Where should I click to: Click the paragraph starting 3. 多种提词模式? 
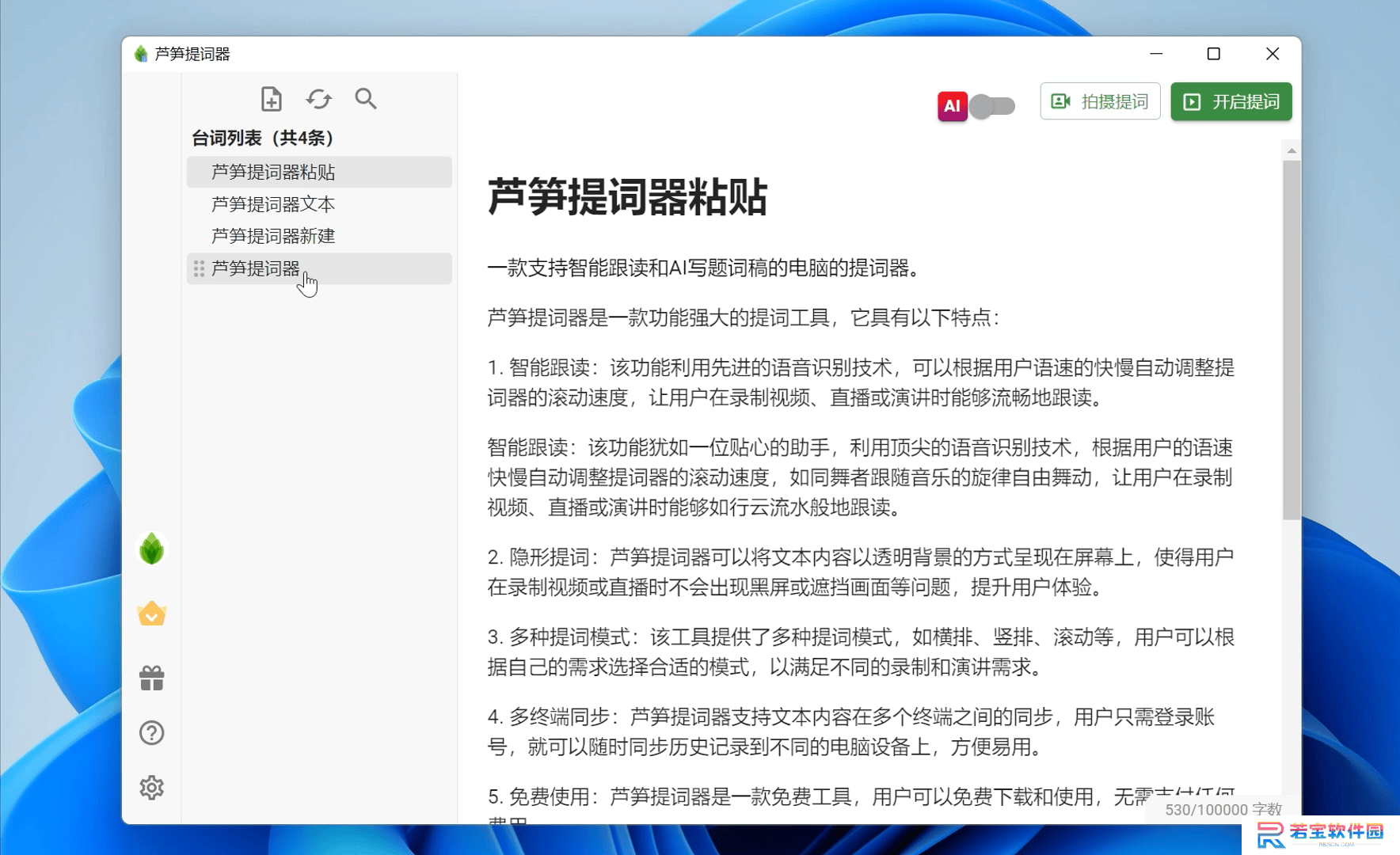coord(861,652)
